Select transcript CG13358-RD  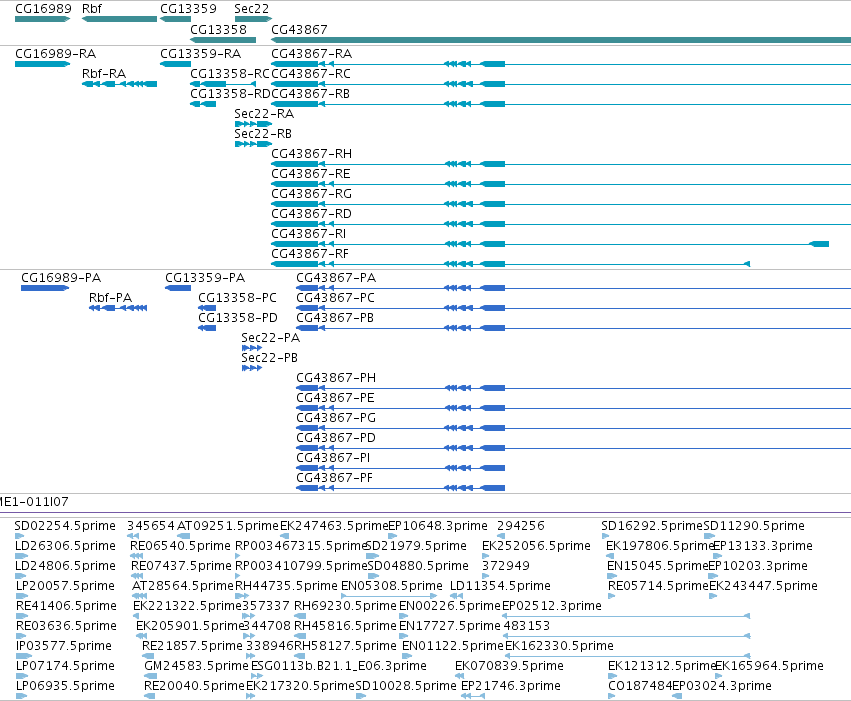tap(230, 93)
